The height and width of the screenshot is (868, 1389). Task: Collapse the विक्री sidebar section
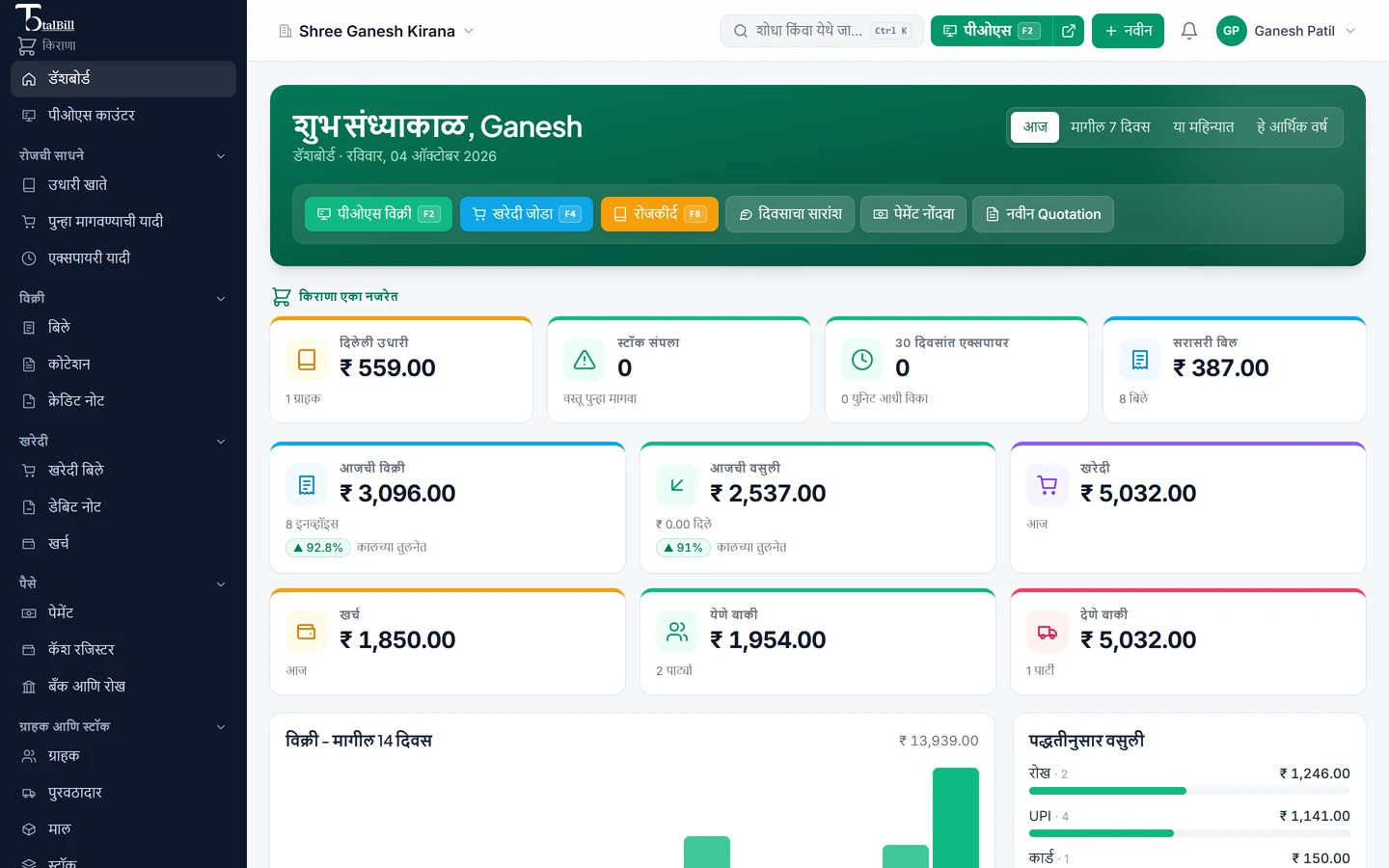click(x=123, y=298)
